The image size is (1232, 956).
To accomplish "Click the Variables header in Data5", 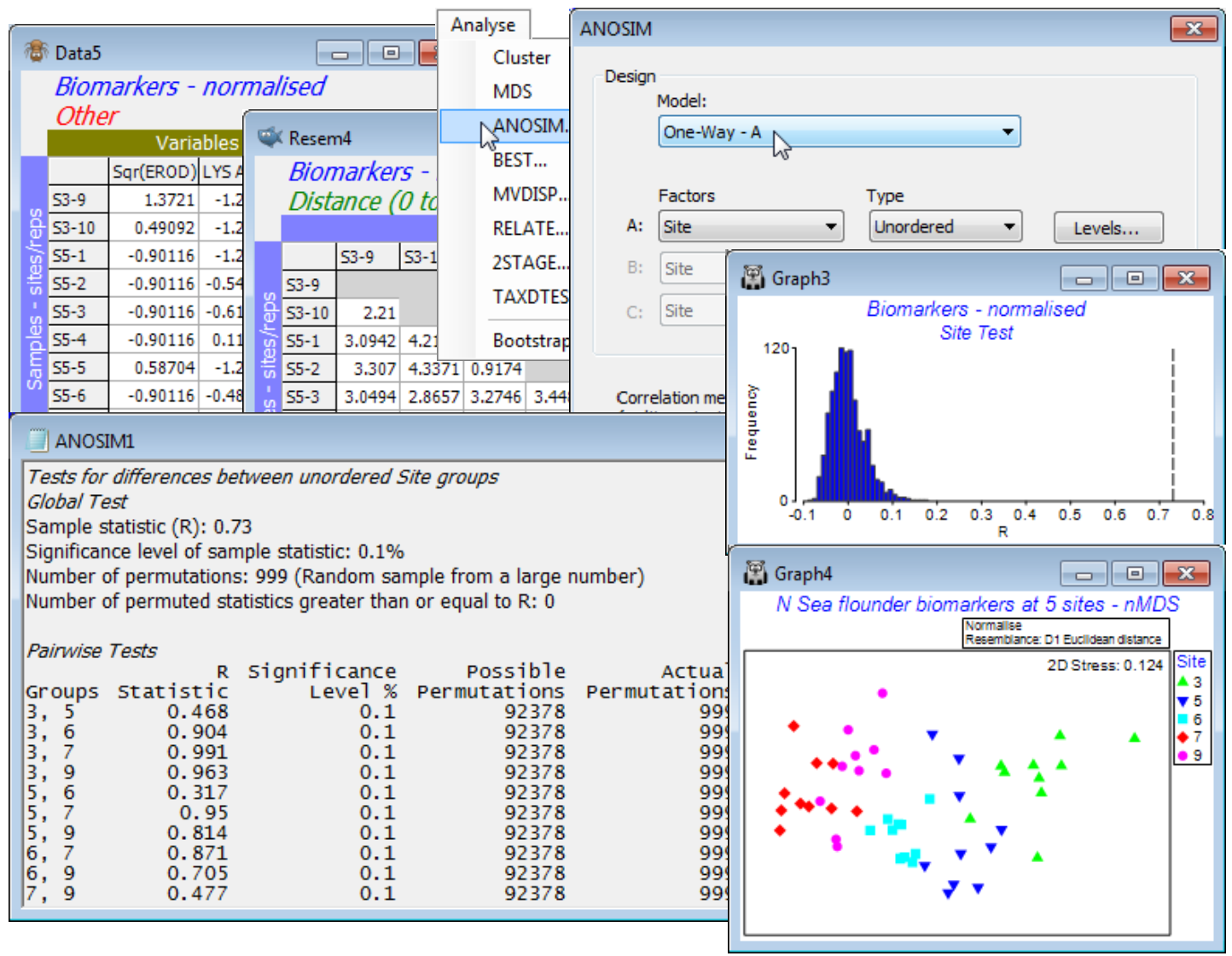I will tap(197, 143).
